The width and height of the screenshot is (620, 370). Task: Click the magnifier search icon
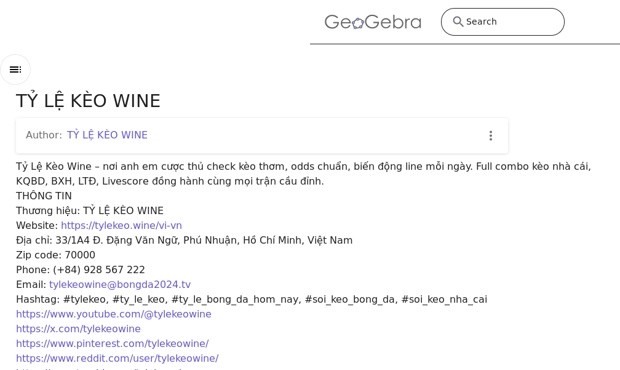(x=458, y=21)
